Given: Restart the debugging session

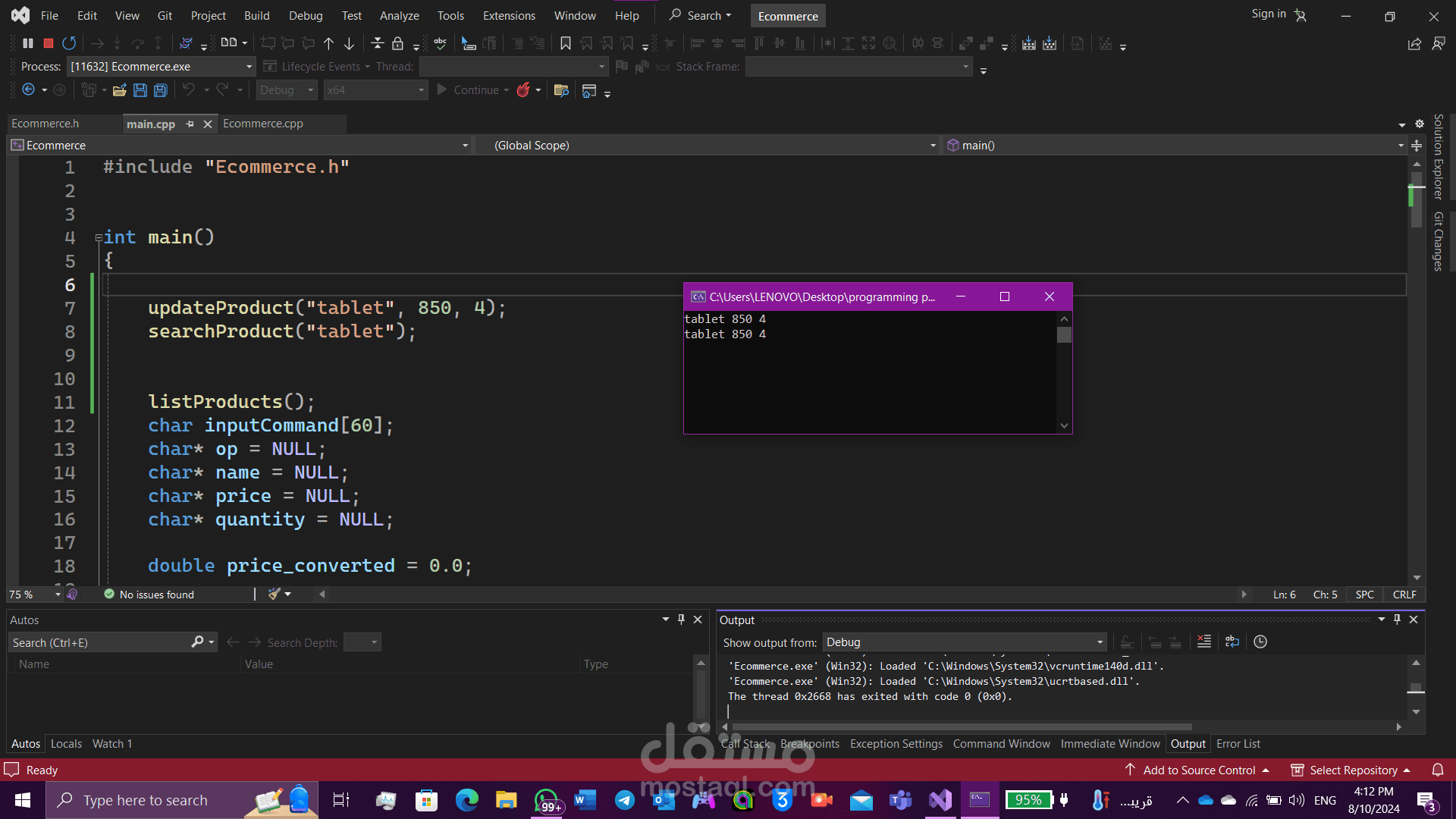Looking at the screenshot, I should (x=69, y=43).
